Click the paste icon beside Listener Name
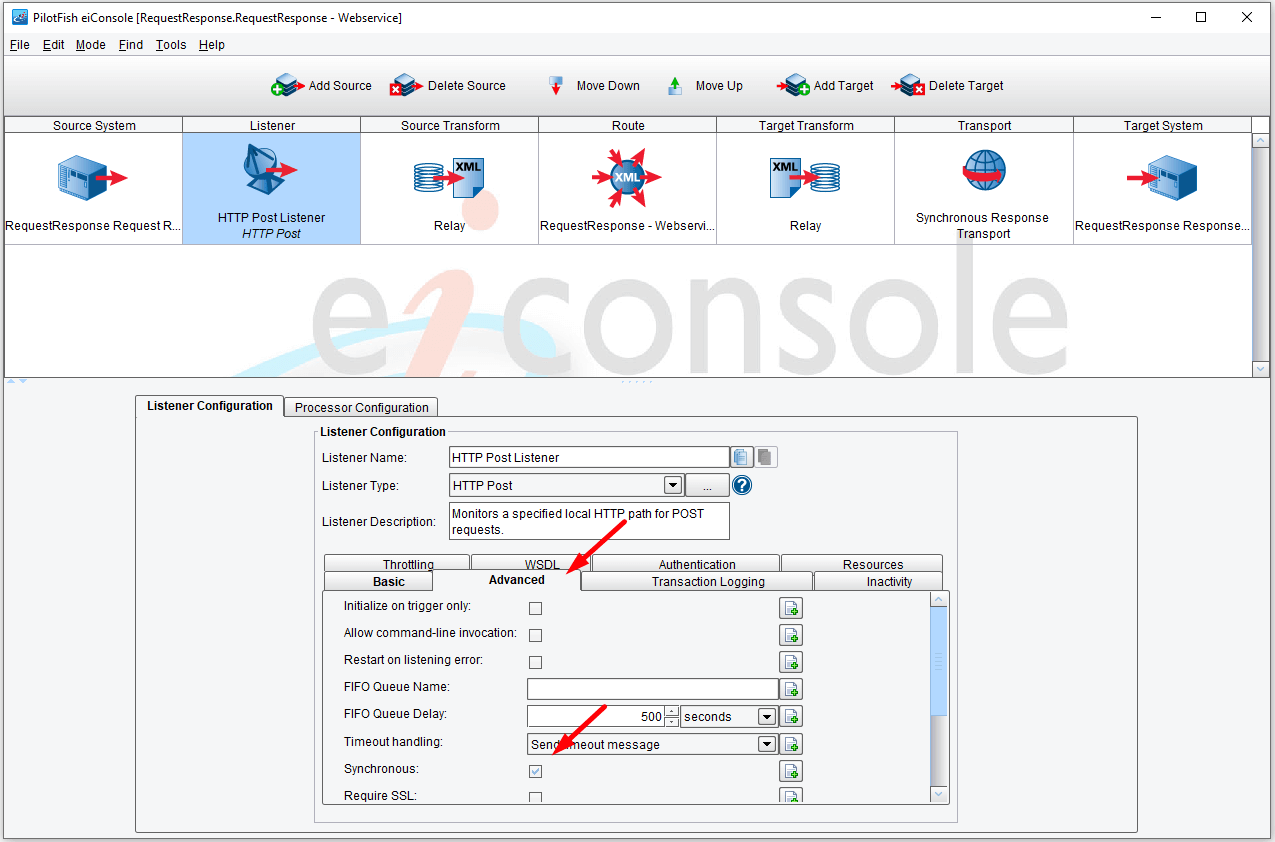Viewport: 1275px width, 842px height. [765, 457]
